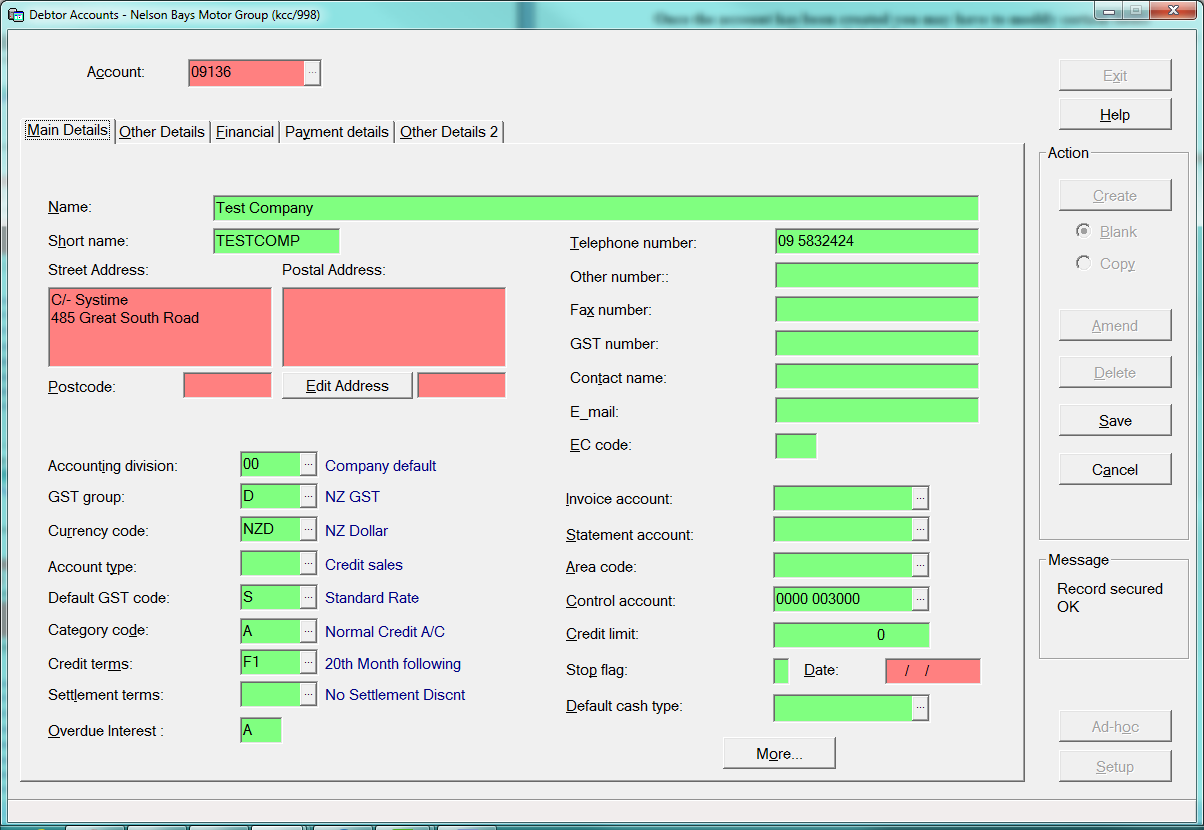Click into the Name field
This screenshot has height=830, width=1204.
595,208
